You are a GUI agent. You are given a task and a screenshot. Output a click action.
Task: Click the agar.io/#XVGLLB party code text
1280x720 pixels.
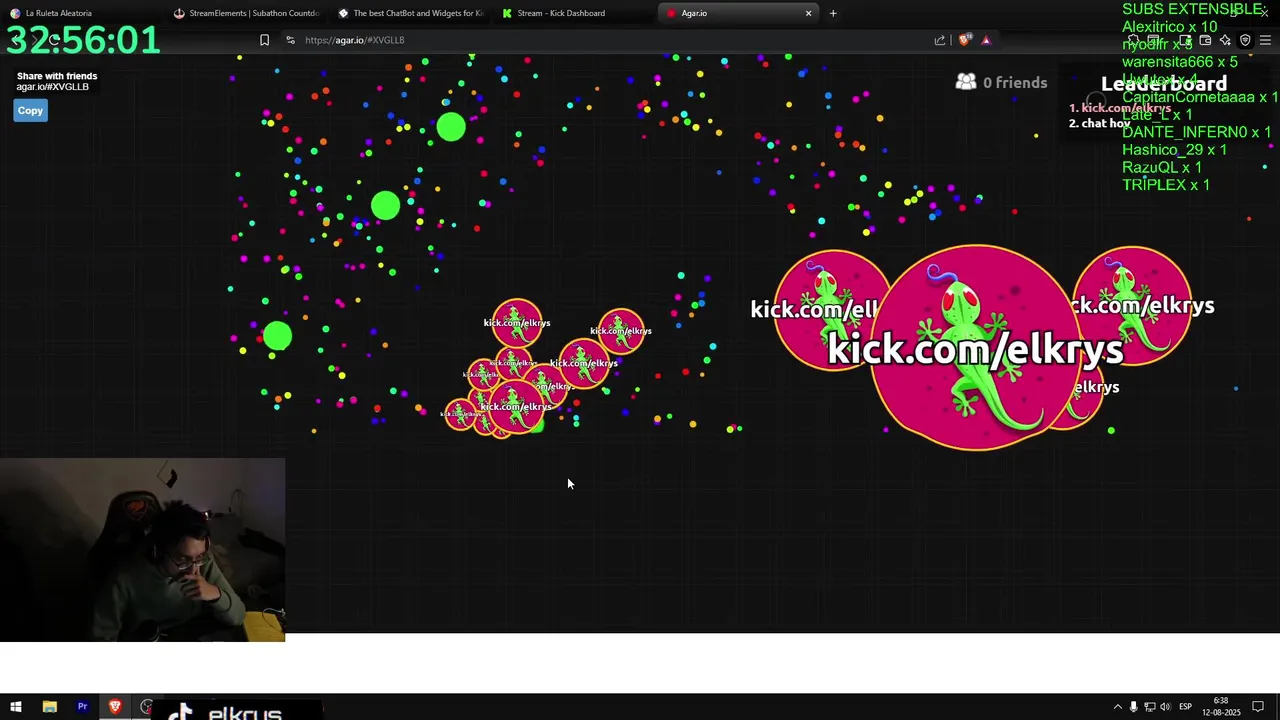pos(52,87)
